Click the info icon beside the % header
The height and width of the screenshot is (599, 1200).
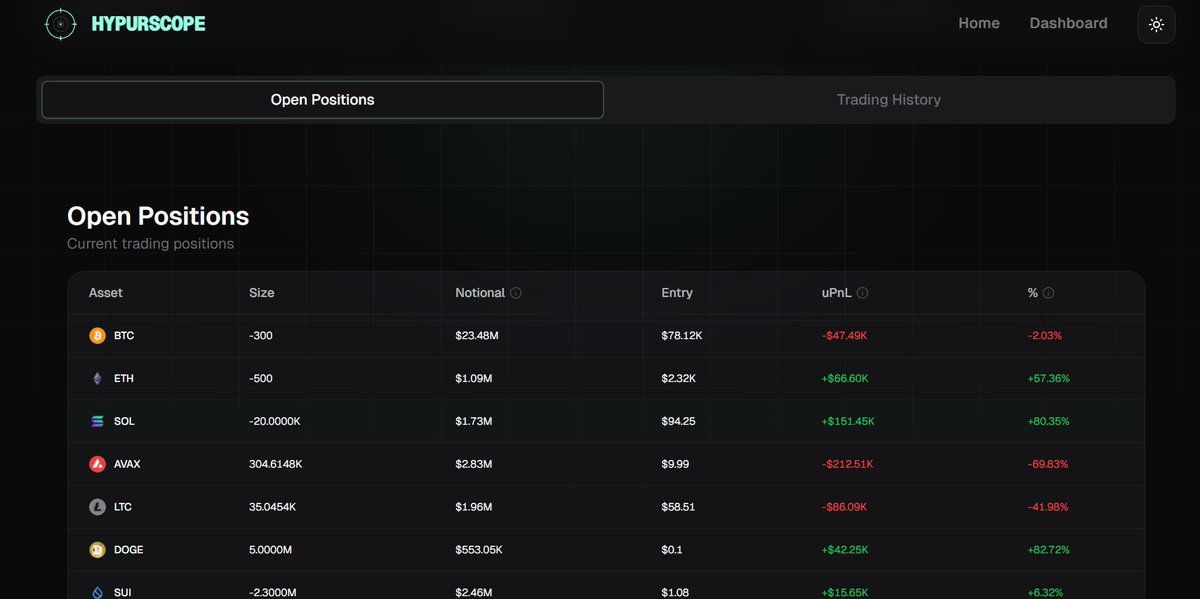1048,293
